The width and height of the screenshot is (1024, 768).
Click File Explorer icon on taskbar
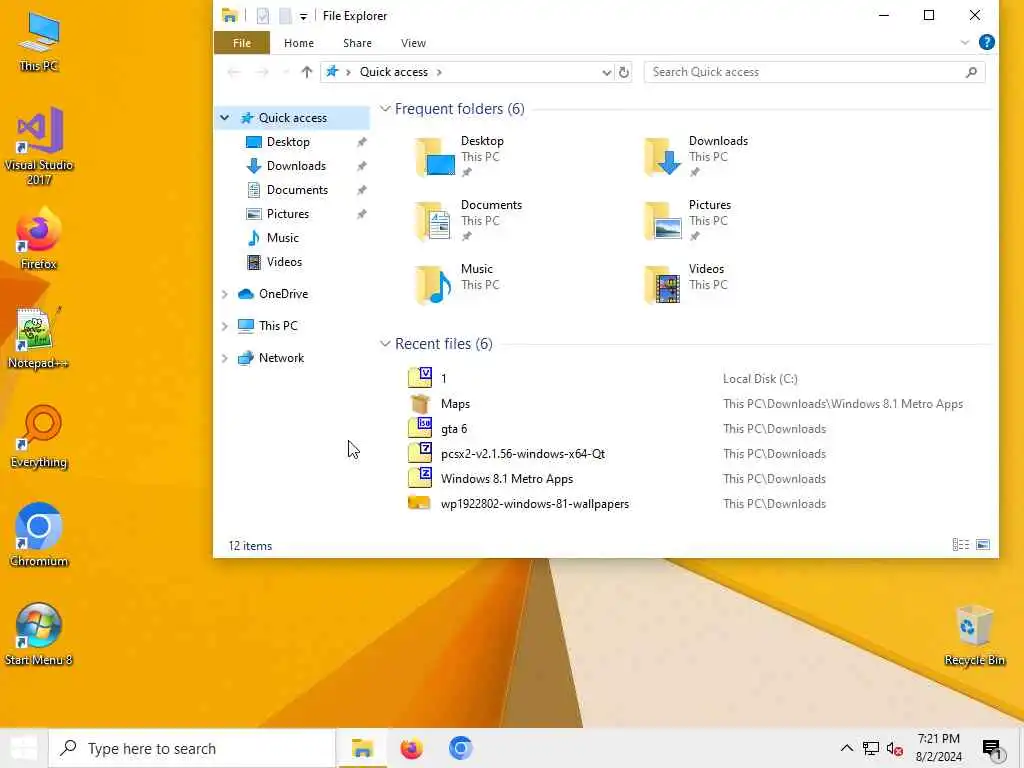tap(362, 748)
